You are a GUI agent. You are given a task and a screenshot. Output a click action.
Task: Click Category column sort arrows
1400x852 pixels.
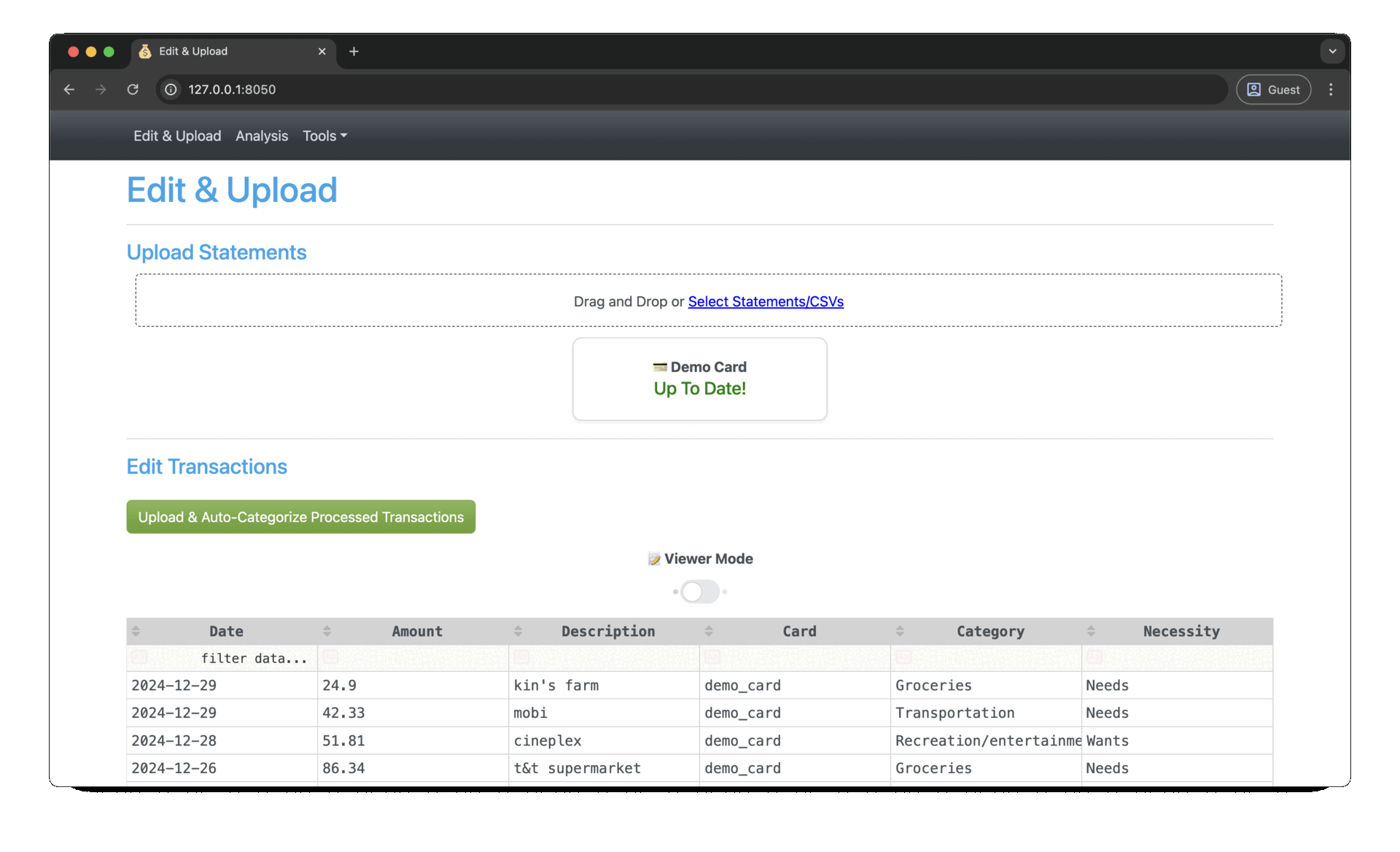tap(900, 631)
